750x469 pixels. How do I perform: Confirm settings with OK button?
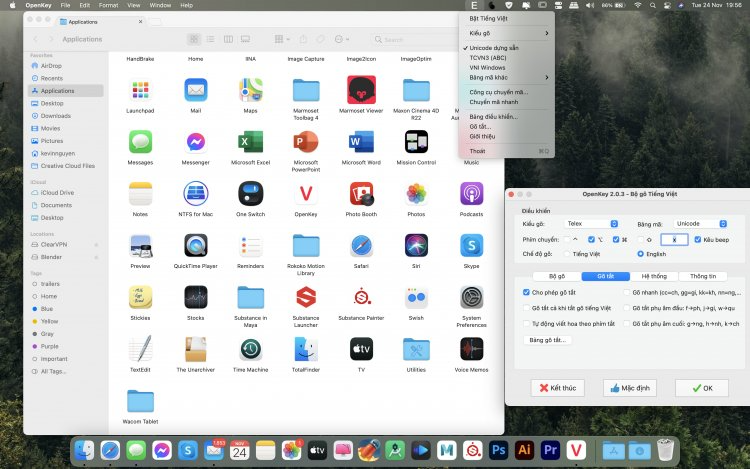[x=702, y=388]
